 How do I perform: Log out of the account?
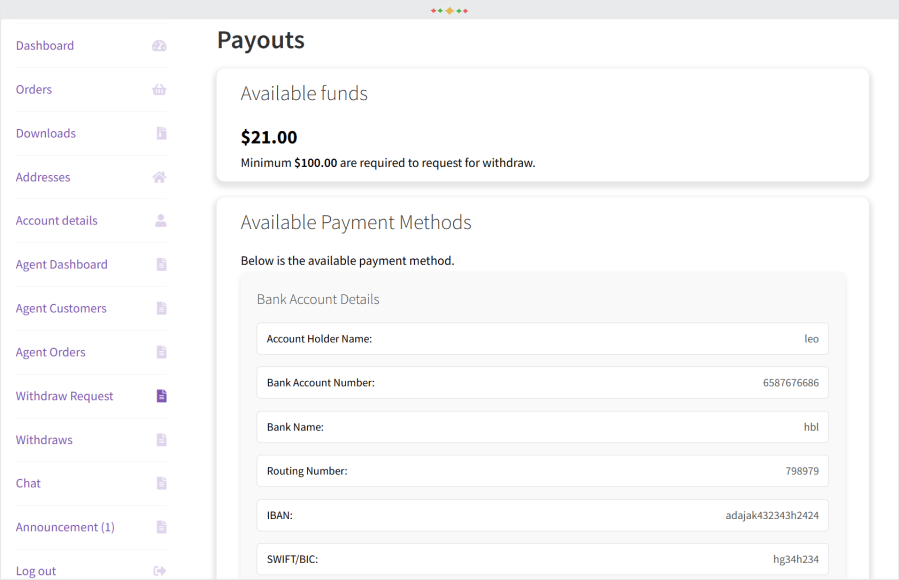pyautogui.click(x=36, y=571)
